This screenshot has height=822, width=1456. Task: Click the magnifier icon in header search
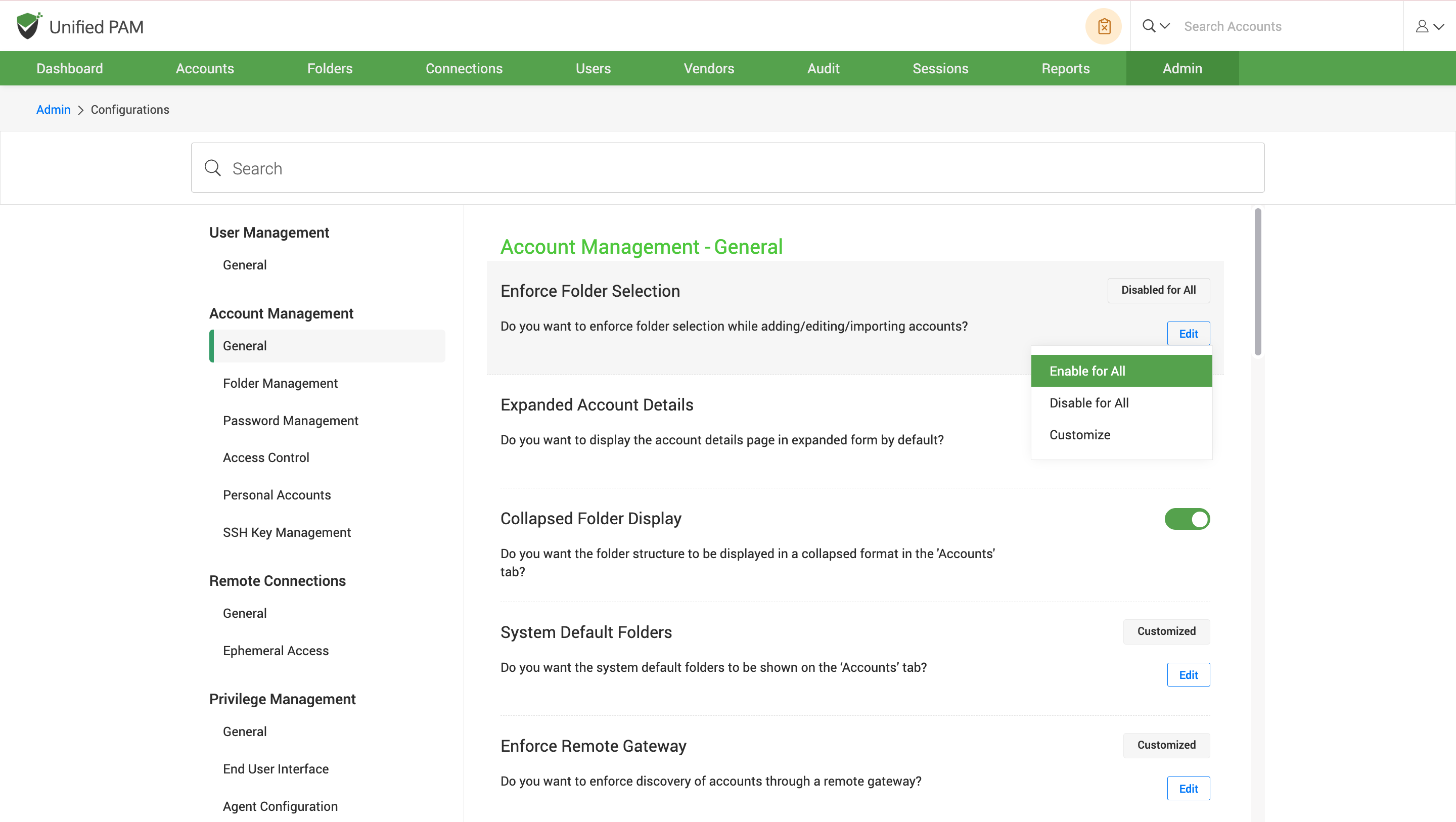point(1149,26)
